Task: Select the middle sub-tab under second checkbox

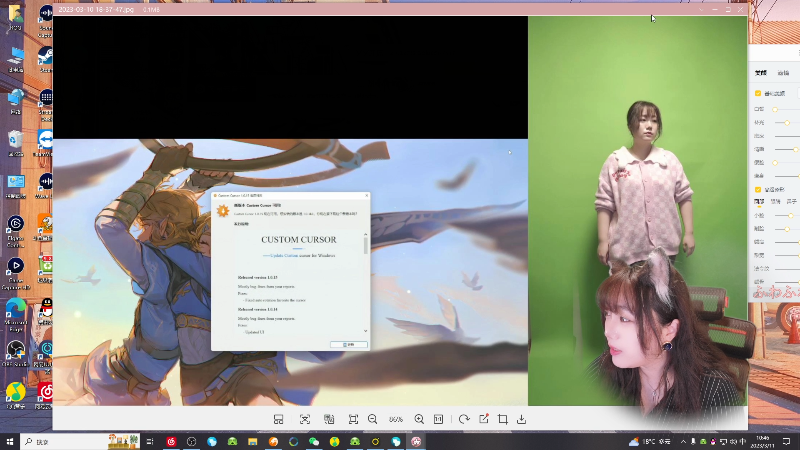Action: (x=776, y=202)
